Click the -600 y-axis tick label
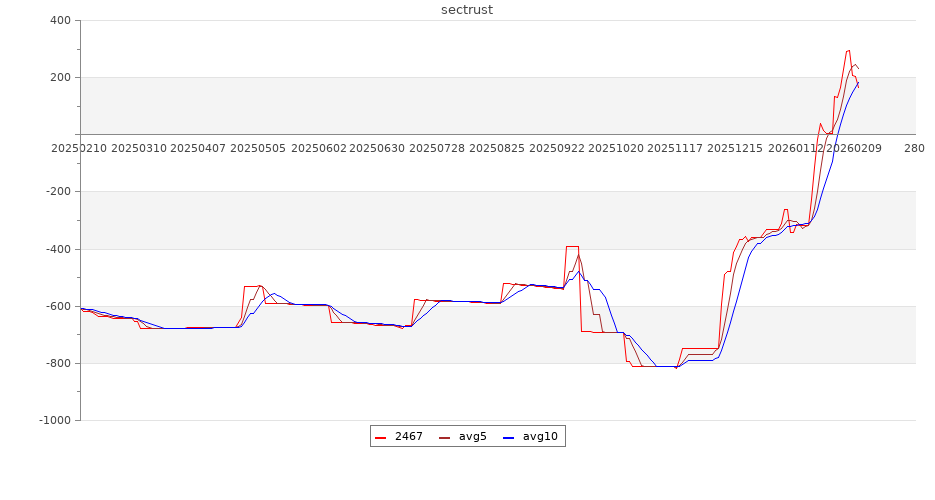This screenshot has width=935, height=500. [x=57, y=306]
